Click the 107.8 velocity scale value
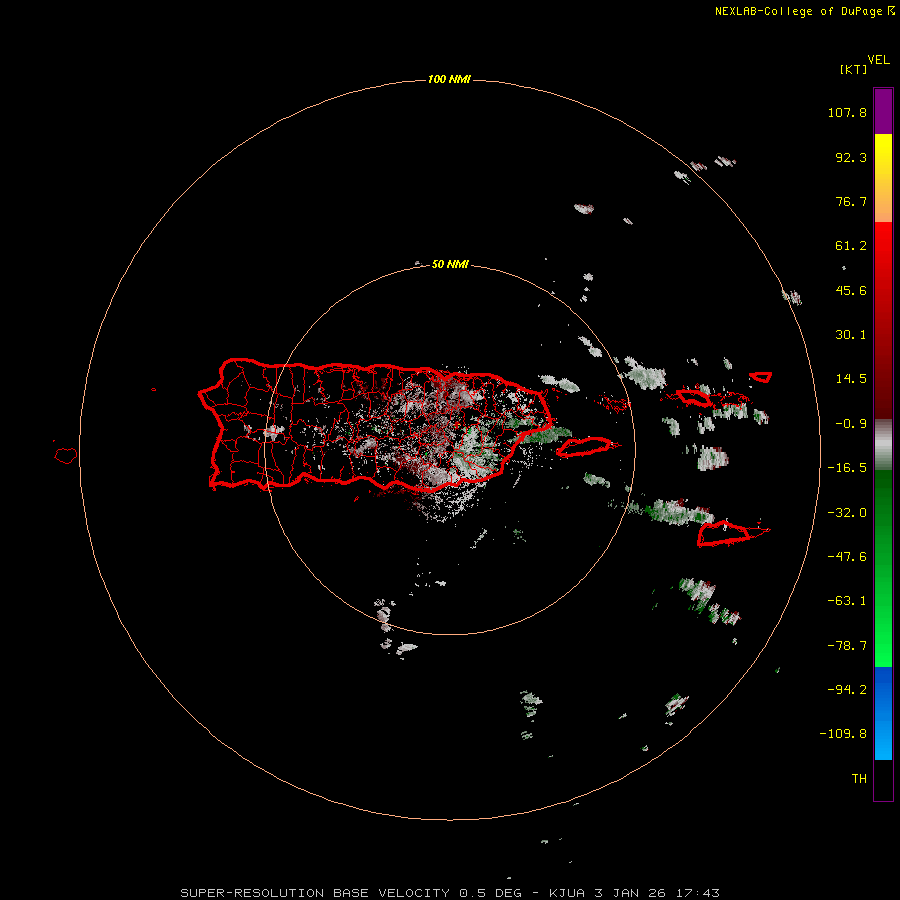This screenshot has width=900, height=900. (x=847, y=112)
